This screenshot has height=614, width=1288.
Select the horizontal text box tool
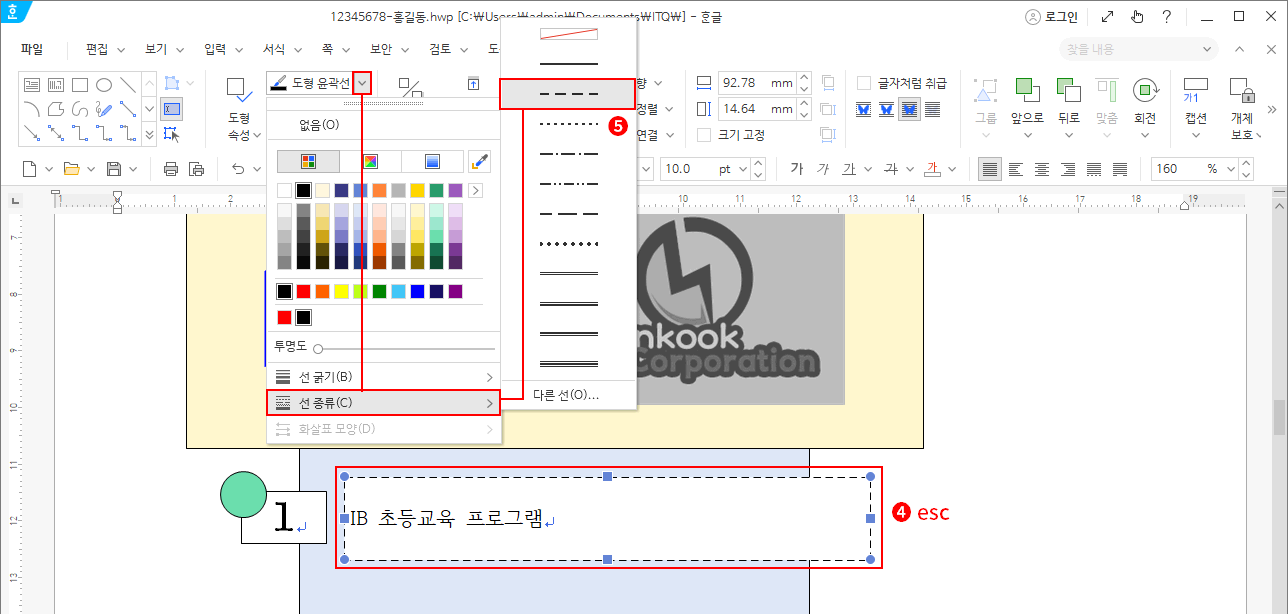[31, 85]
